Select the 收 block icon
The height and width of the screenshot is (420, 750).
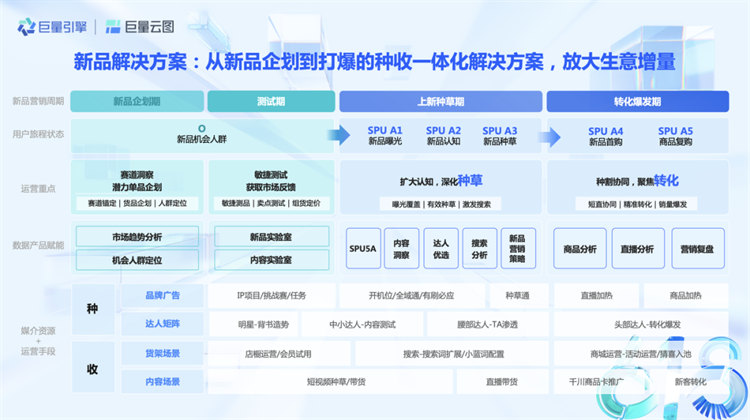click(x=92, y=368)
